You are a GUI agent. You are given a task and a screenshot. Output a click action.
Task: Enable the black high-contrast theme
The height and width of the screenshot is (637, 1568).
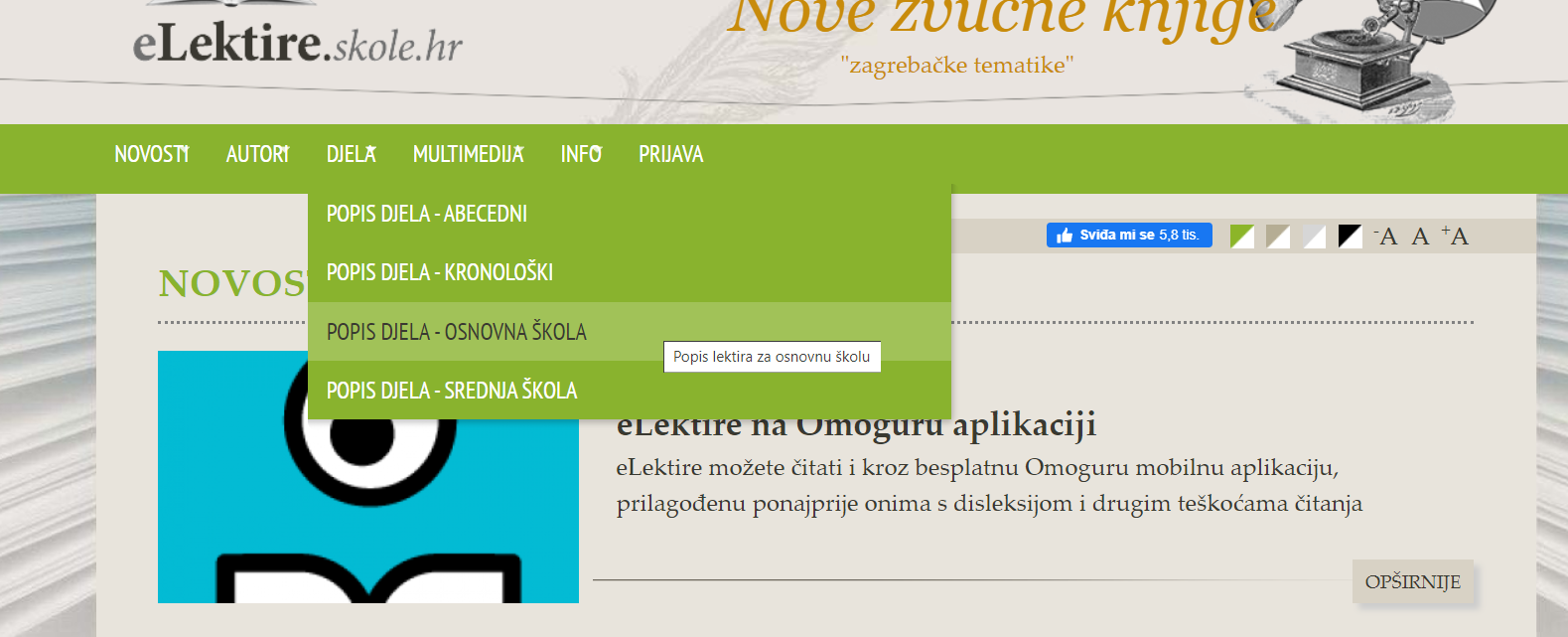[1350, 237]
